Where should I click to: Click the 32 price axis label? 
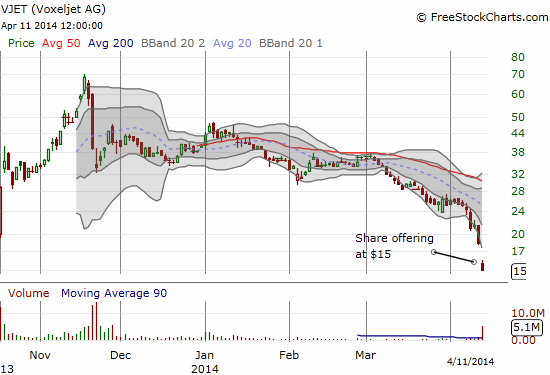pos(518,174)
